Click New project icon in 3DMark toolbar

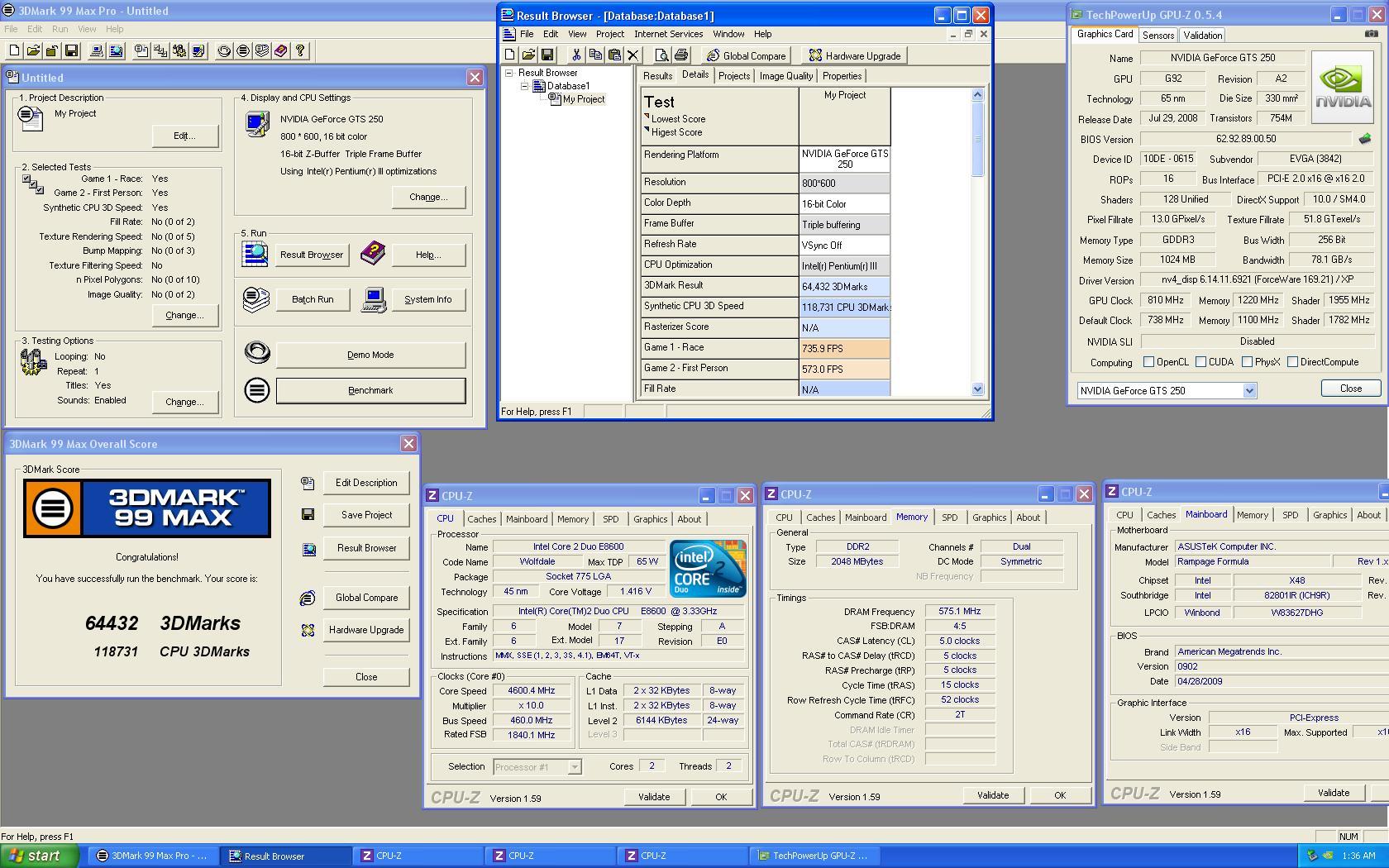coord(14,50)
